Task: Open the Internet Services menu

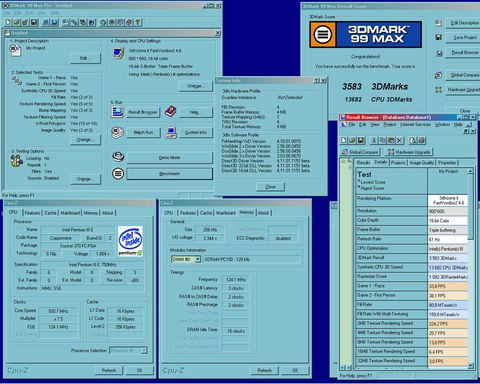Action: click(x=415, y=124)
